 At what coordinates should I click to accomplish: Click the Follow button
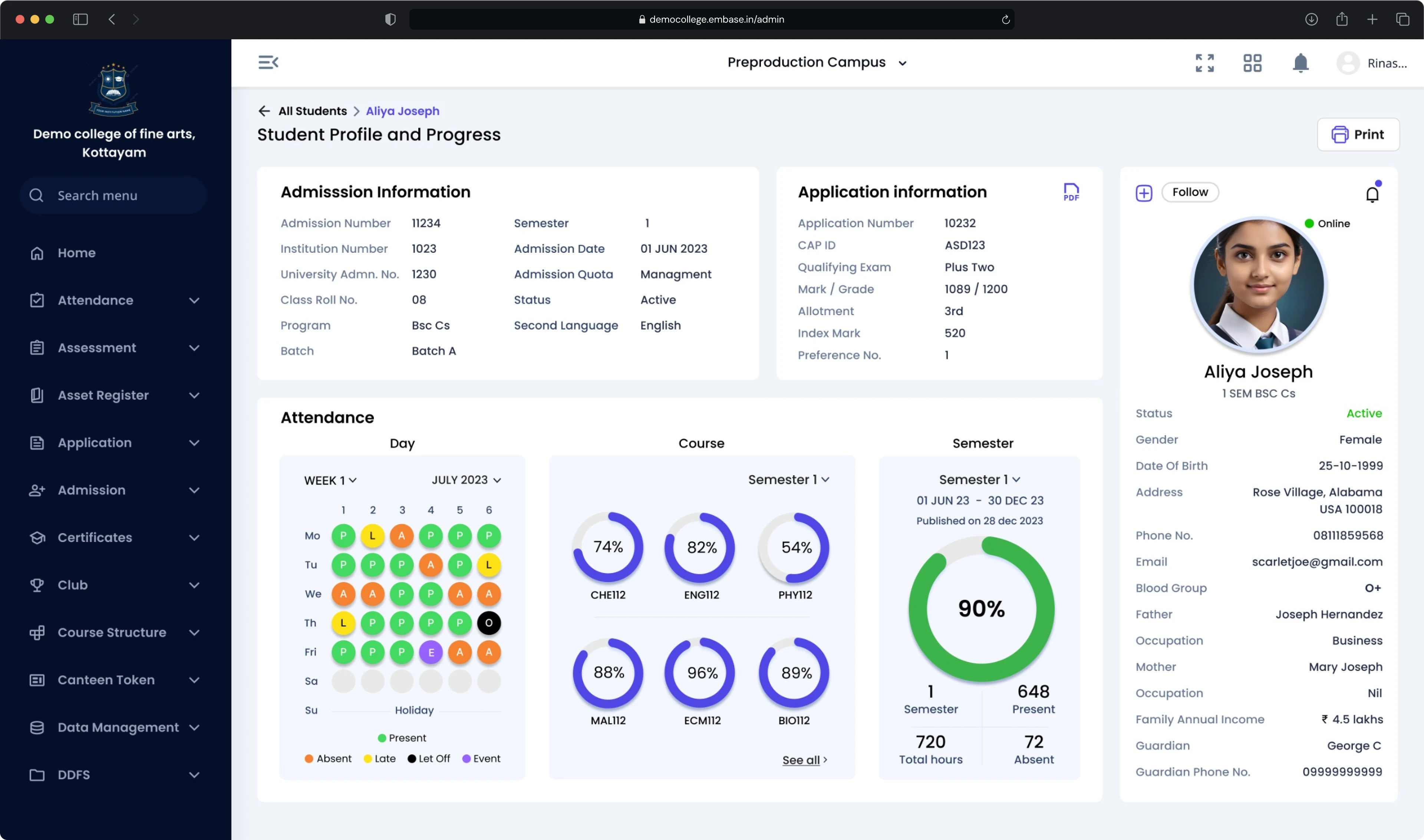pyautogui.click(x=1190, y=192)
